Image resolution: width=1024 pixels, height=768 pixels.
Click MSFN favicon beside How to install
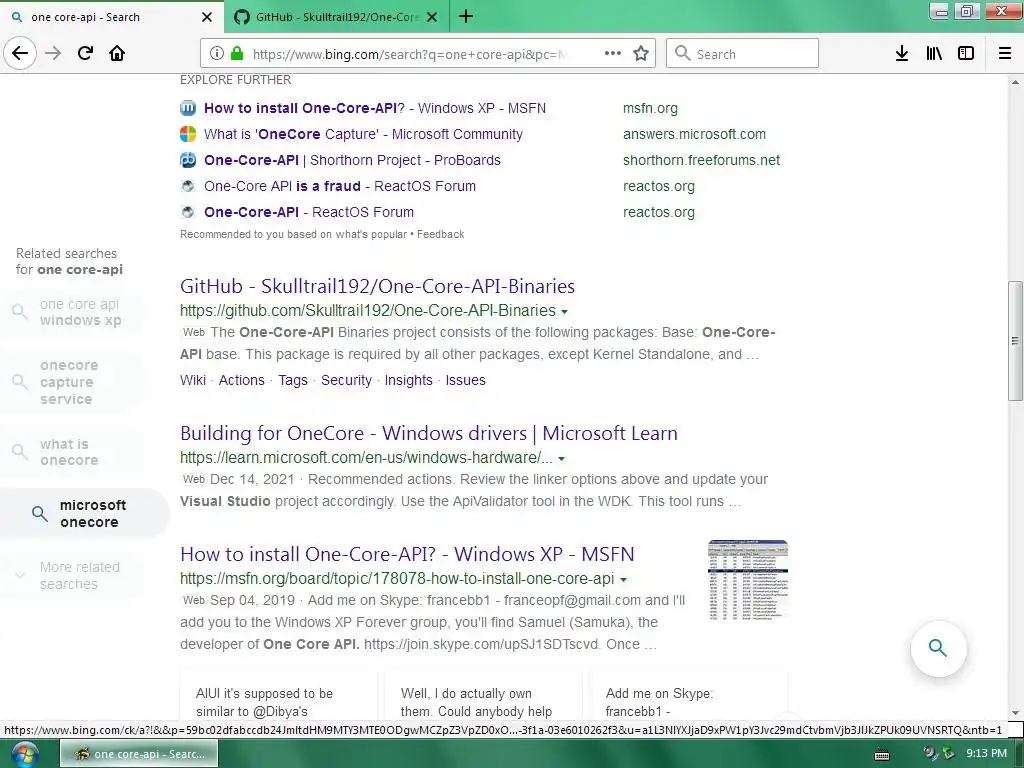pyautogui.click(x=188, y=108)
